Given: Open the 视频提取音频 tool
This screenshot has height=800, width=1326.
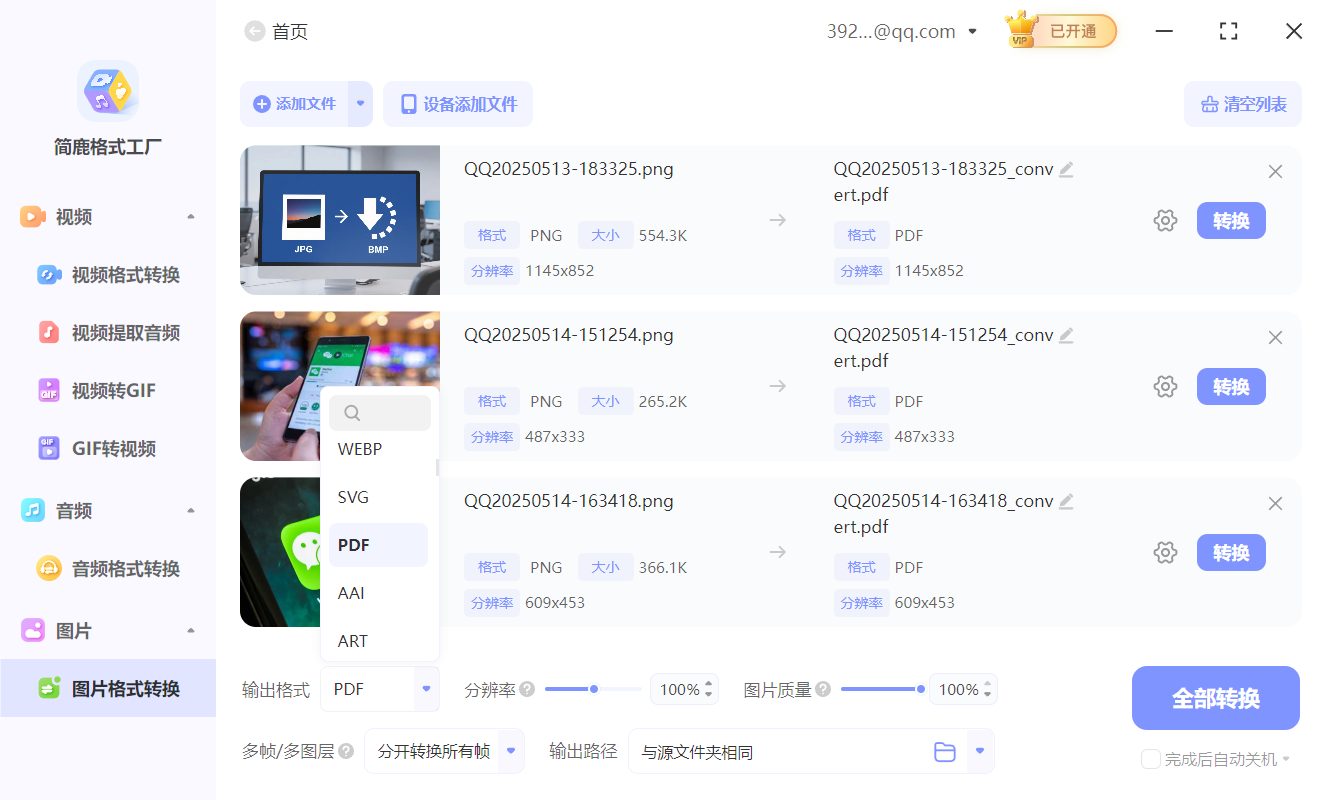Looking at the screenshot, I should [x=110, y=332].
